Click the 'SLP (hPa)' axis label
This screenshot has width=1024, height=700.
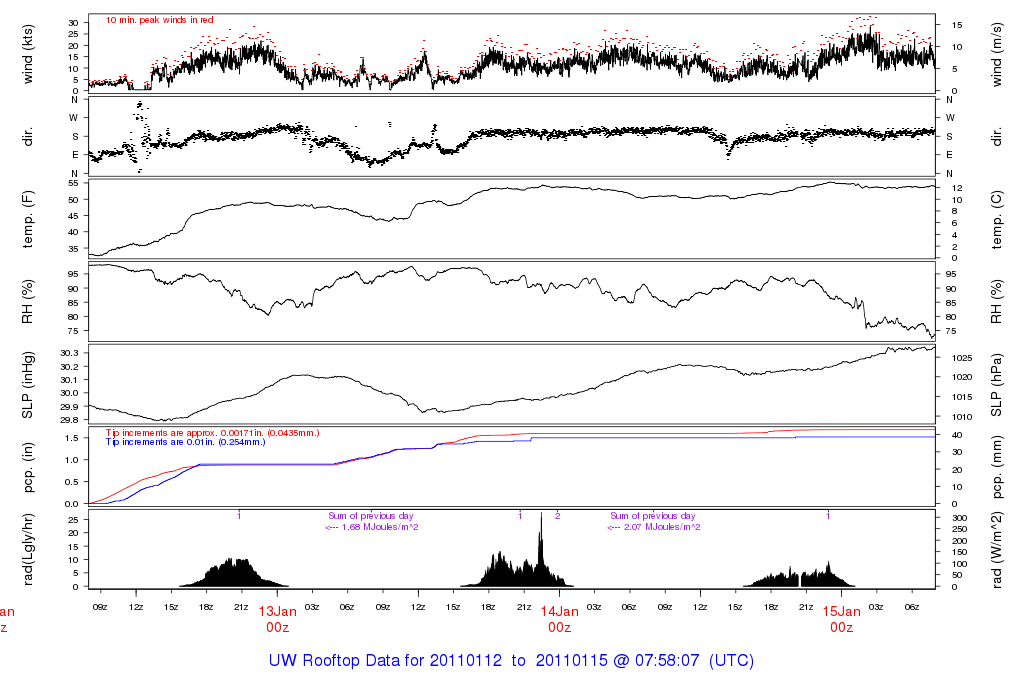(x=996, y=385)
